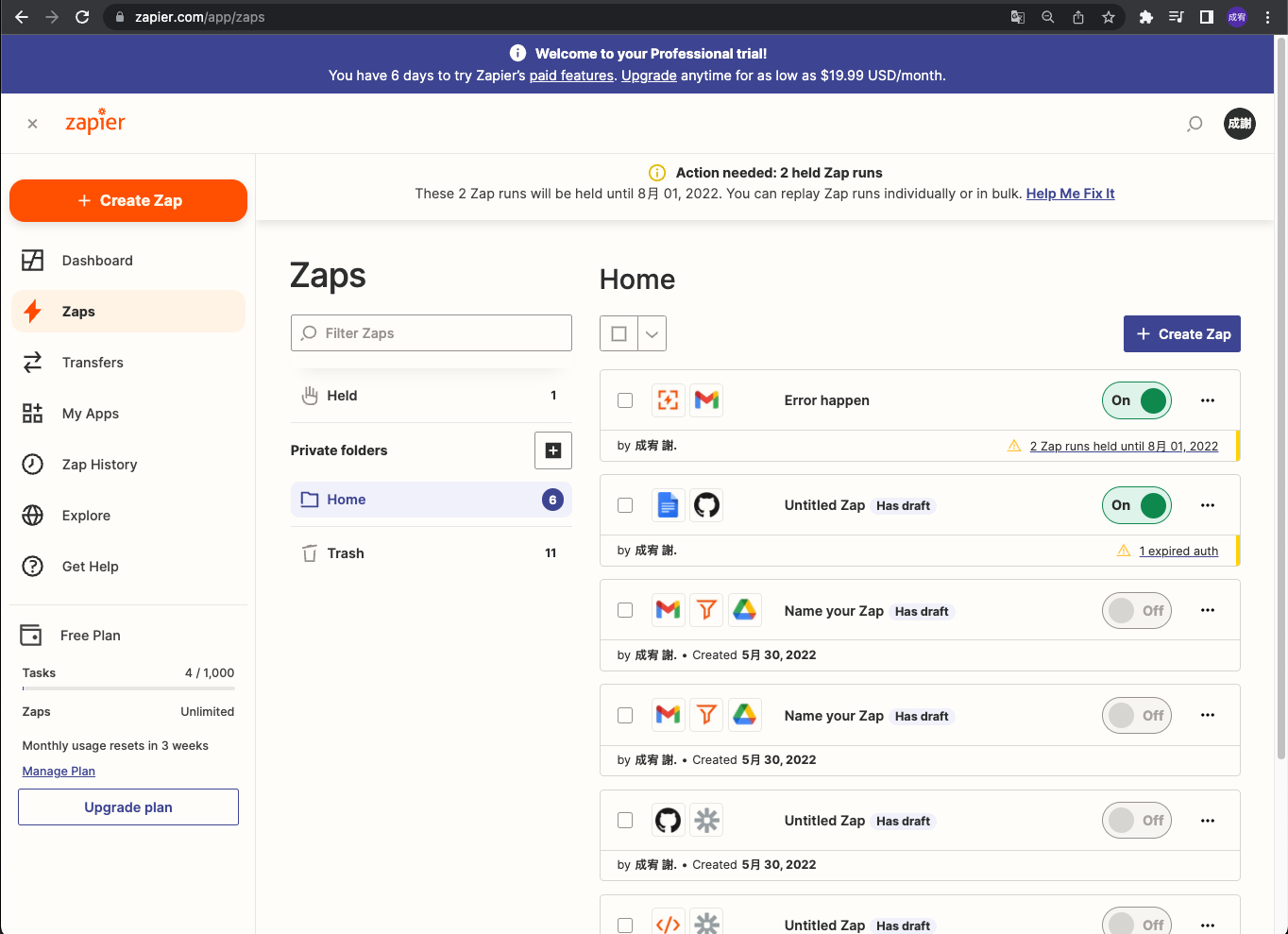Click the Google Docs icon on Untitled Zap

tap(668, 505)
